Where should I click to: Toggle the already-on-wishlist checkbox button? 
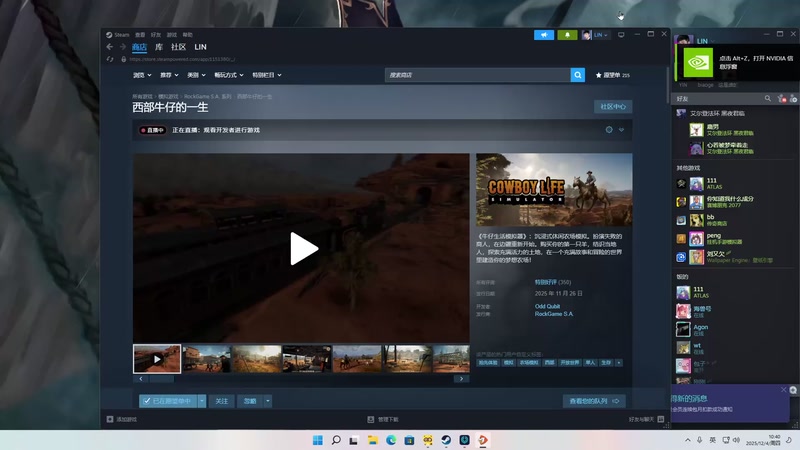168,401
